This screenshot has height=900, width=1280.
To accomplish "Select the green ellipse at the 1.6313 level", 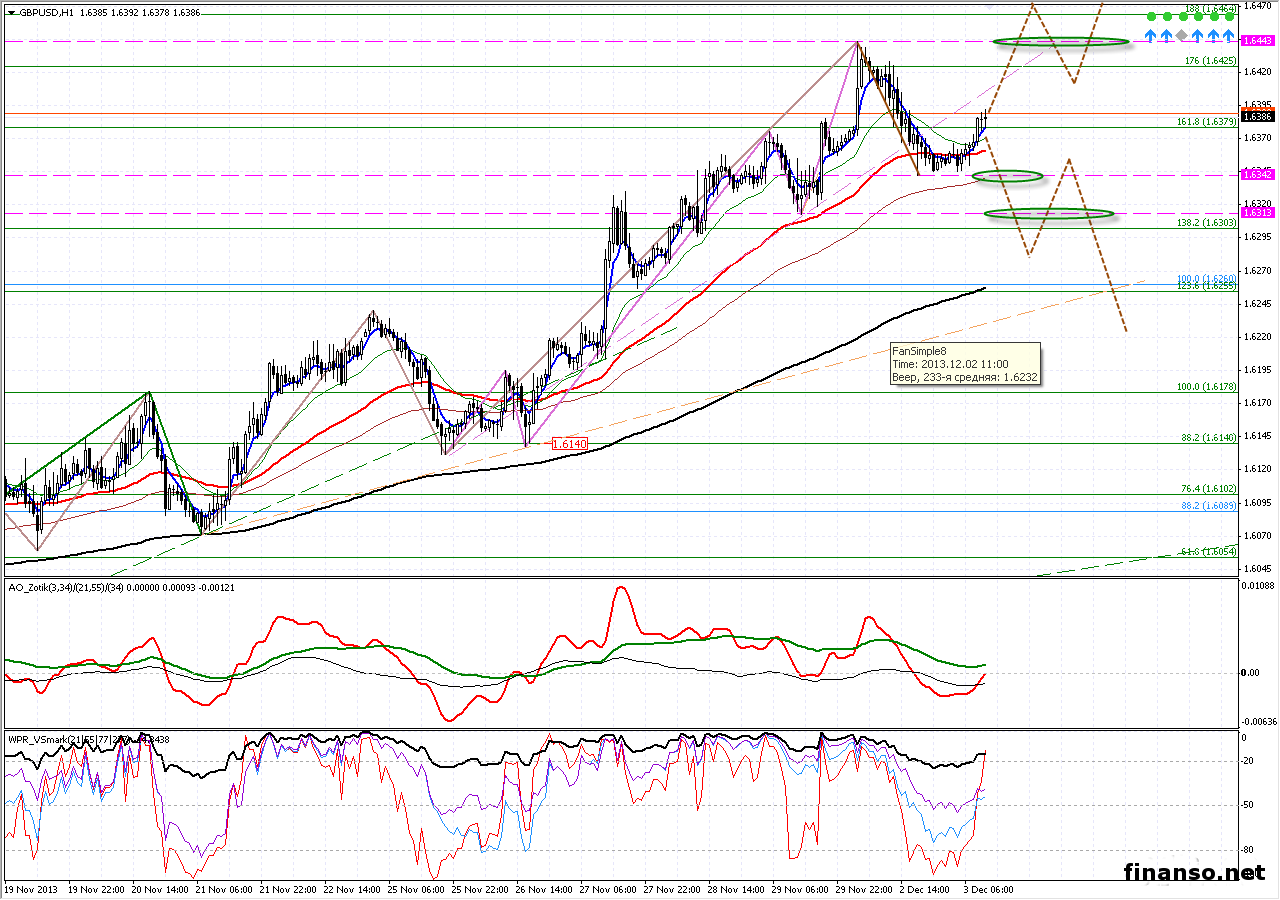I will 1048,213.
